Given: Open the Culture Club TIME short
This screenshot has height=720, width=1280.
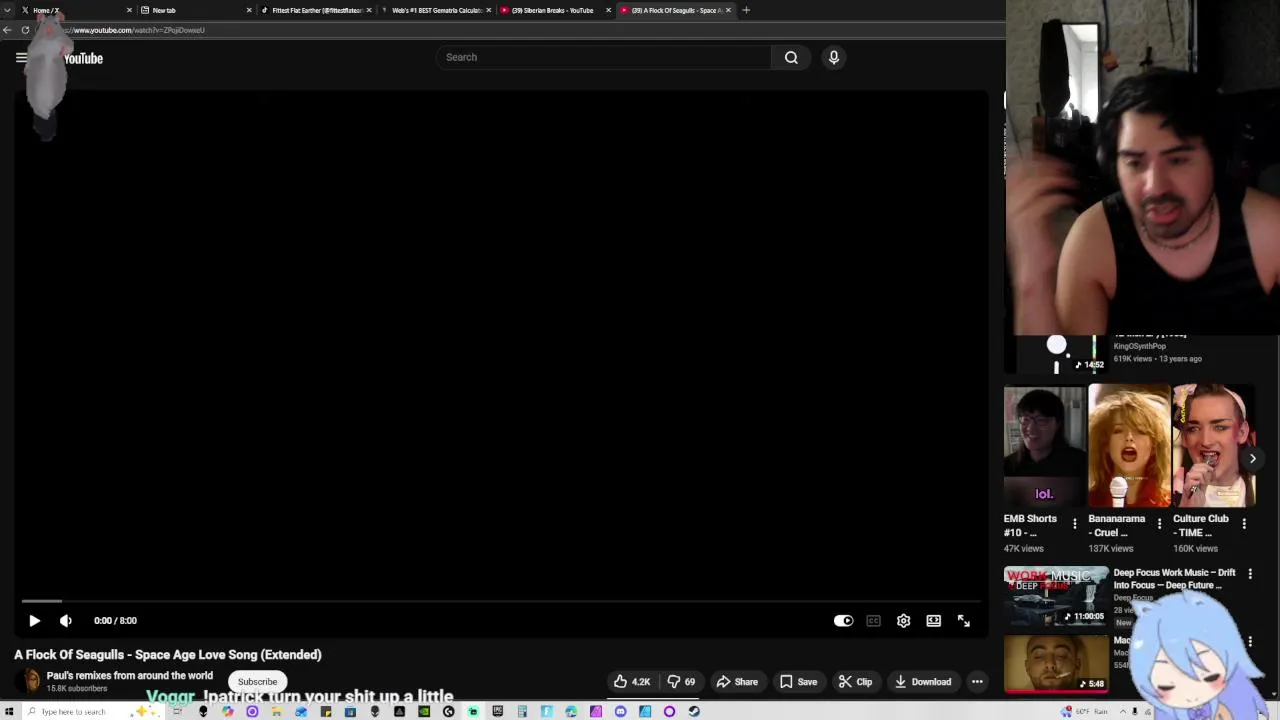Looking at the screenshot, I should (x=1213, y=446).
